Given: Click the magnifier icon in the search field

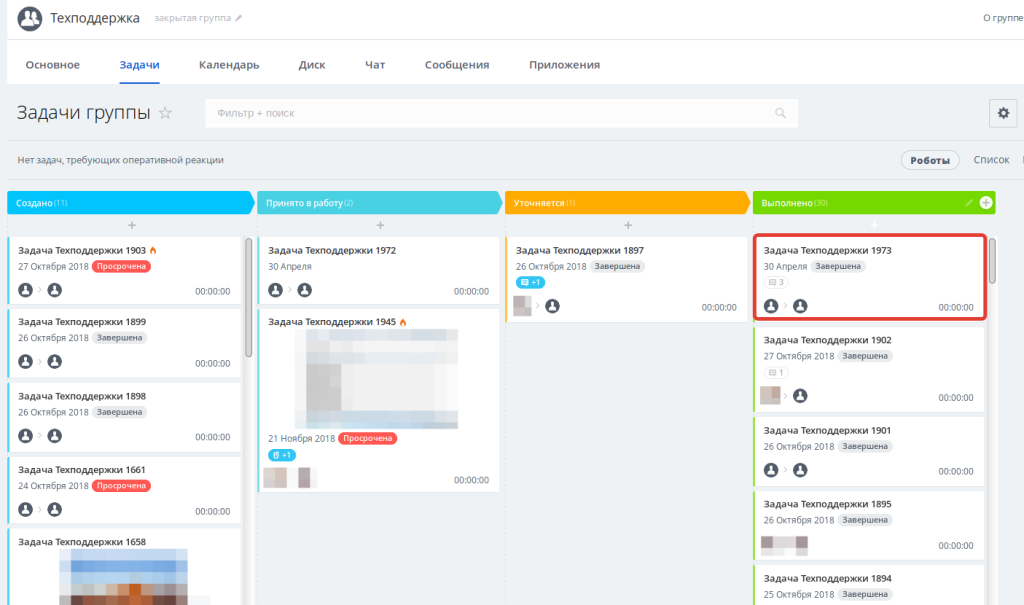Looking at the screenshot, I should [780, 113].
